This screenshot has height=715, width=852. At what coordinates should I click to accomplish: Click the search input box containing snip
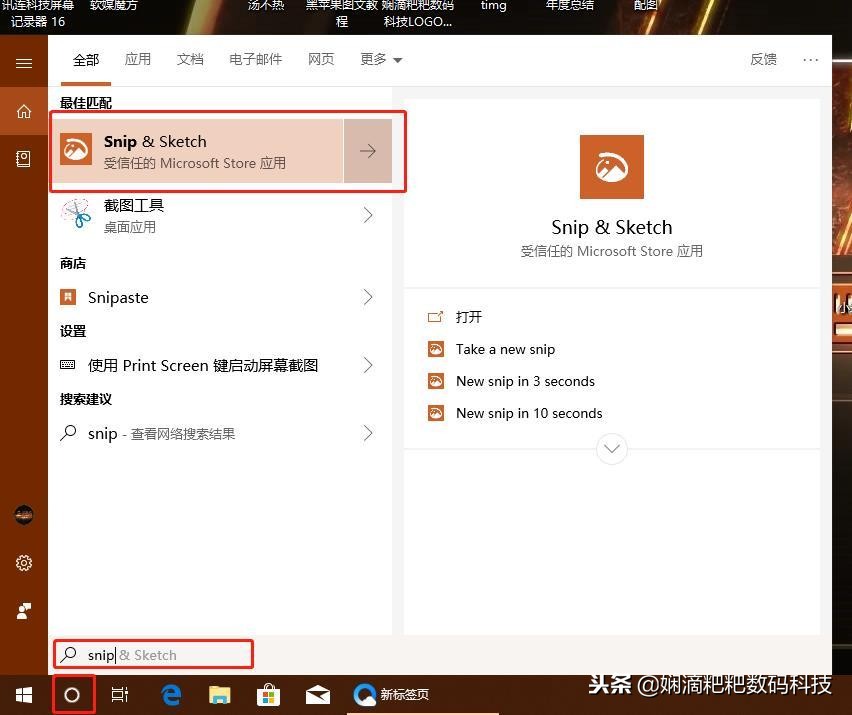click(x=154, y=654)
